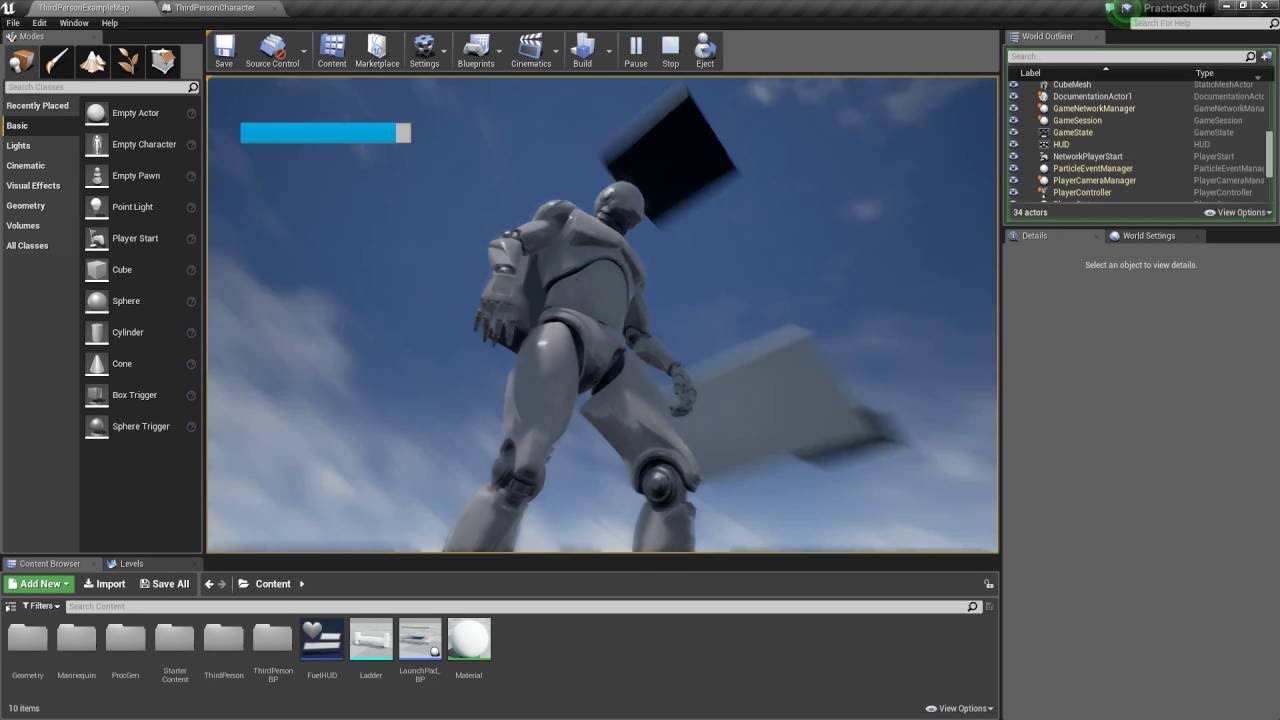Switch to the World Settings tab
The height and width of the screenshot is (720, 1280).
(1149, 236)
